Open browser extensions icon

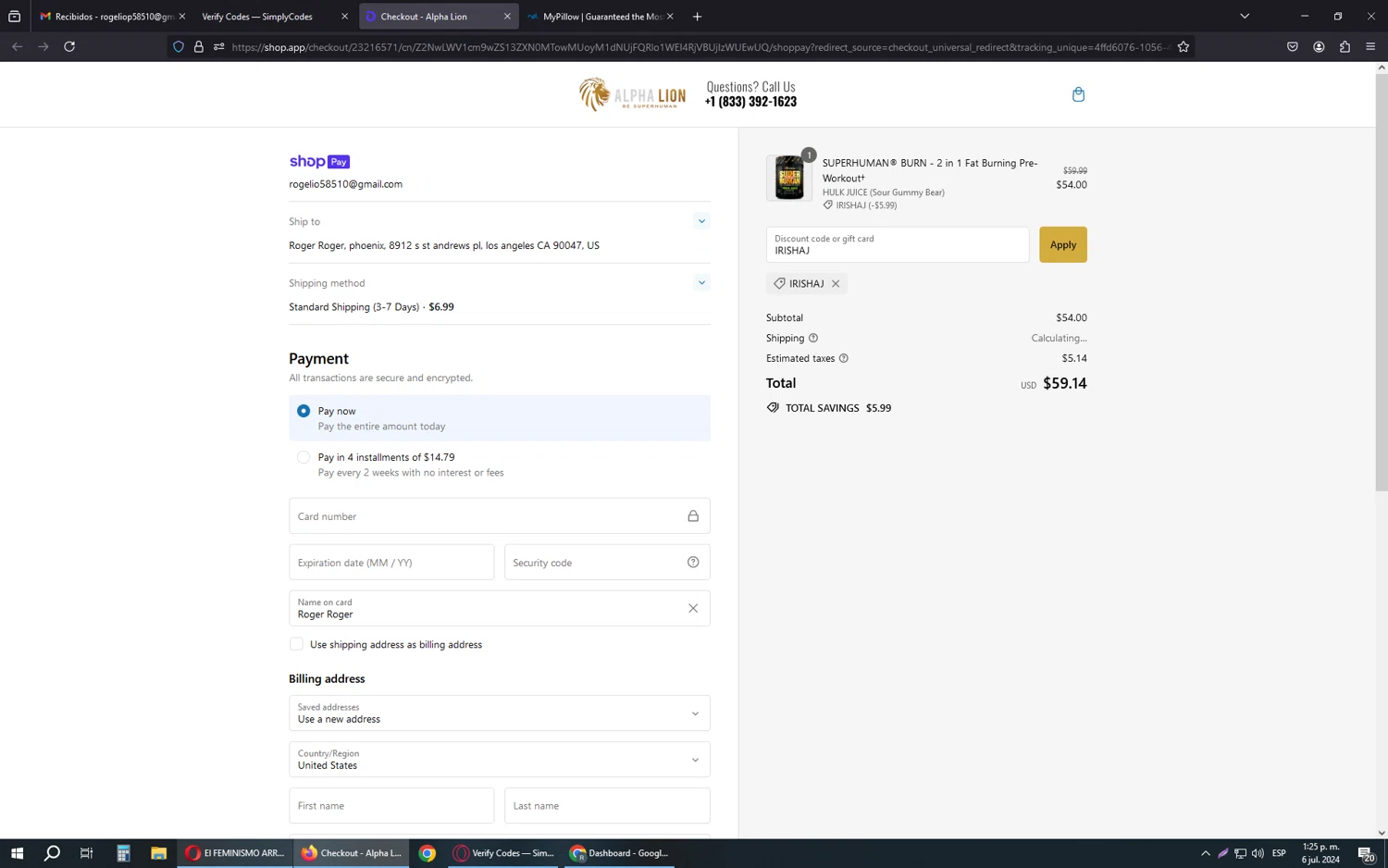tap(1345, 46)
